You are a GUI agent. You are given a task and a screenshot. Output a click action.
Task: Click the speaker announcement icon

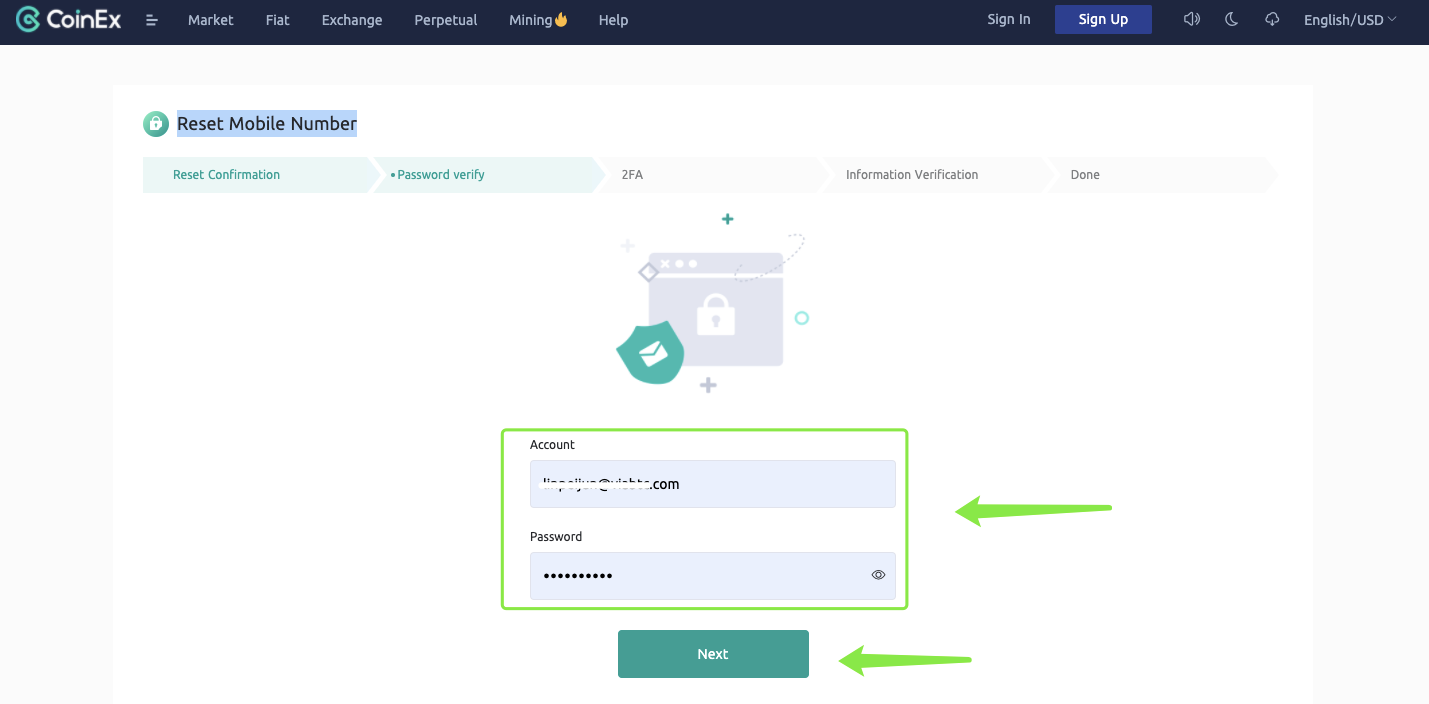[x=1191, y=18]
